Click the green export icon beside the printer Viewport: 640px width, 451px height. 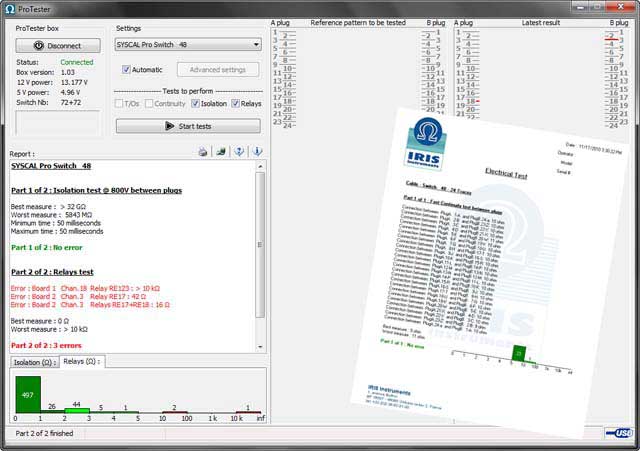221,152
